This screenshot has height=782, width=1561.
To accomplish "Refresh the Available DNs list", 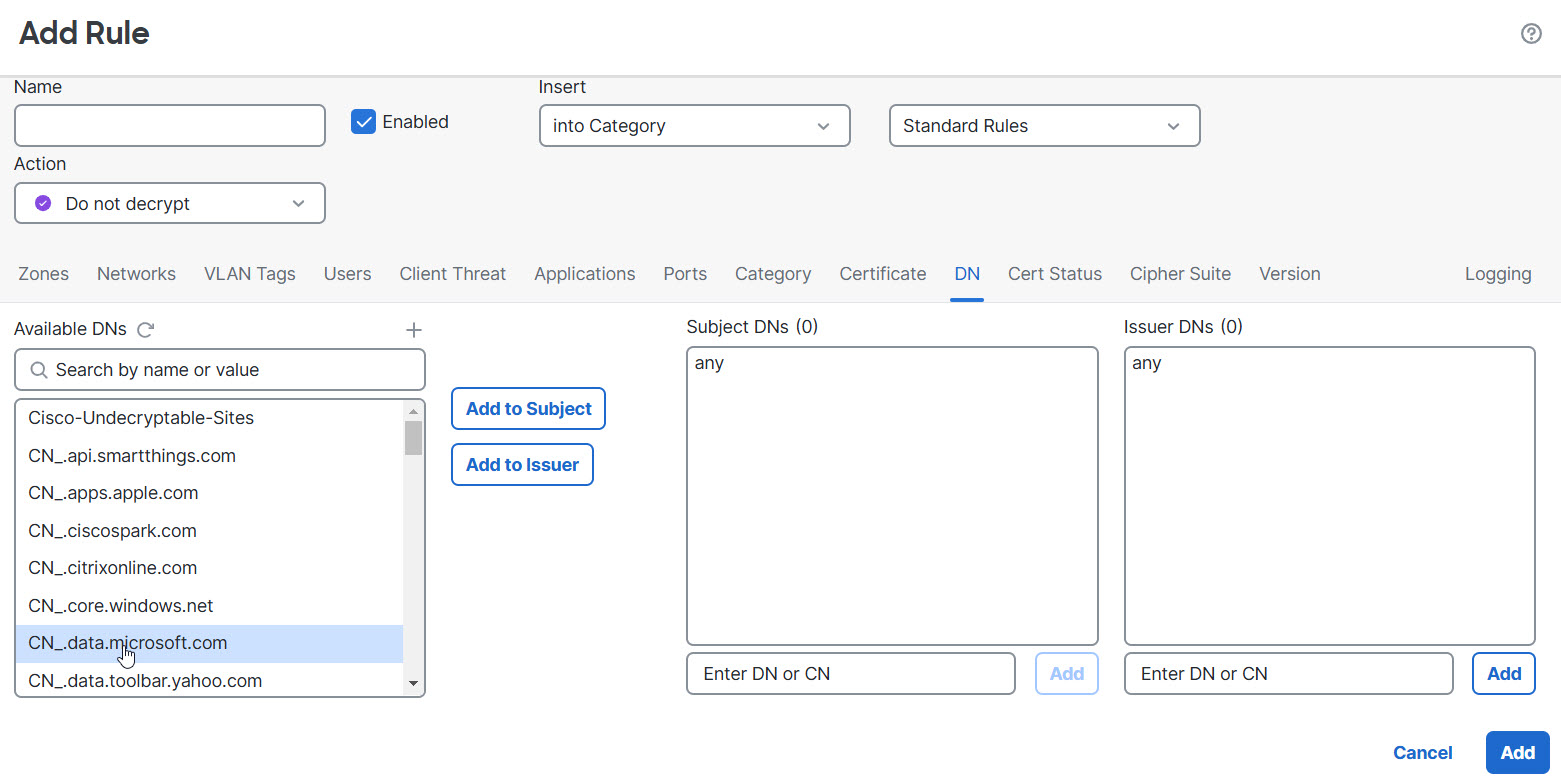I will point(144,329).
